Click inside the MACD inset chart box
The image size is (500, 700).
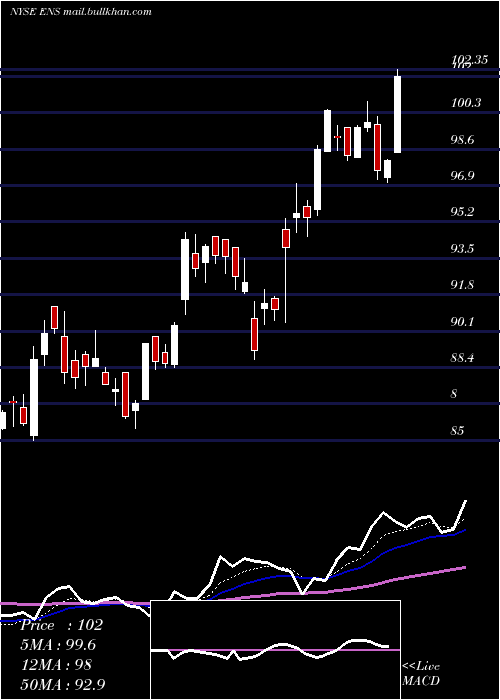275,650
